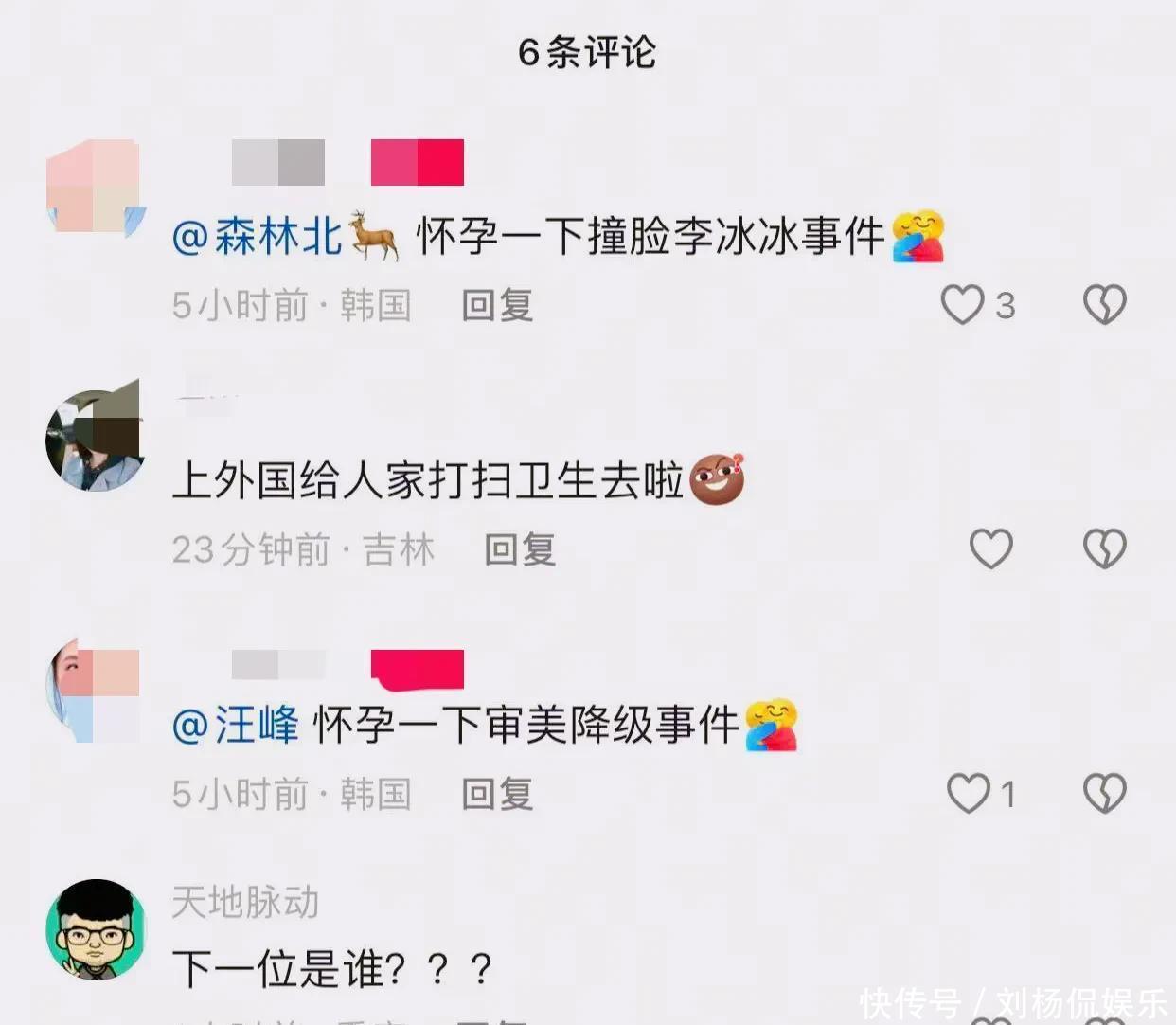Like the 李冰冰 comment with heart icon
Image resolution: width=1176 pixels, height=1025 pixels.
[962, 305]
